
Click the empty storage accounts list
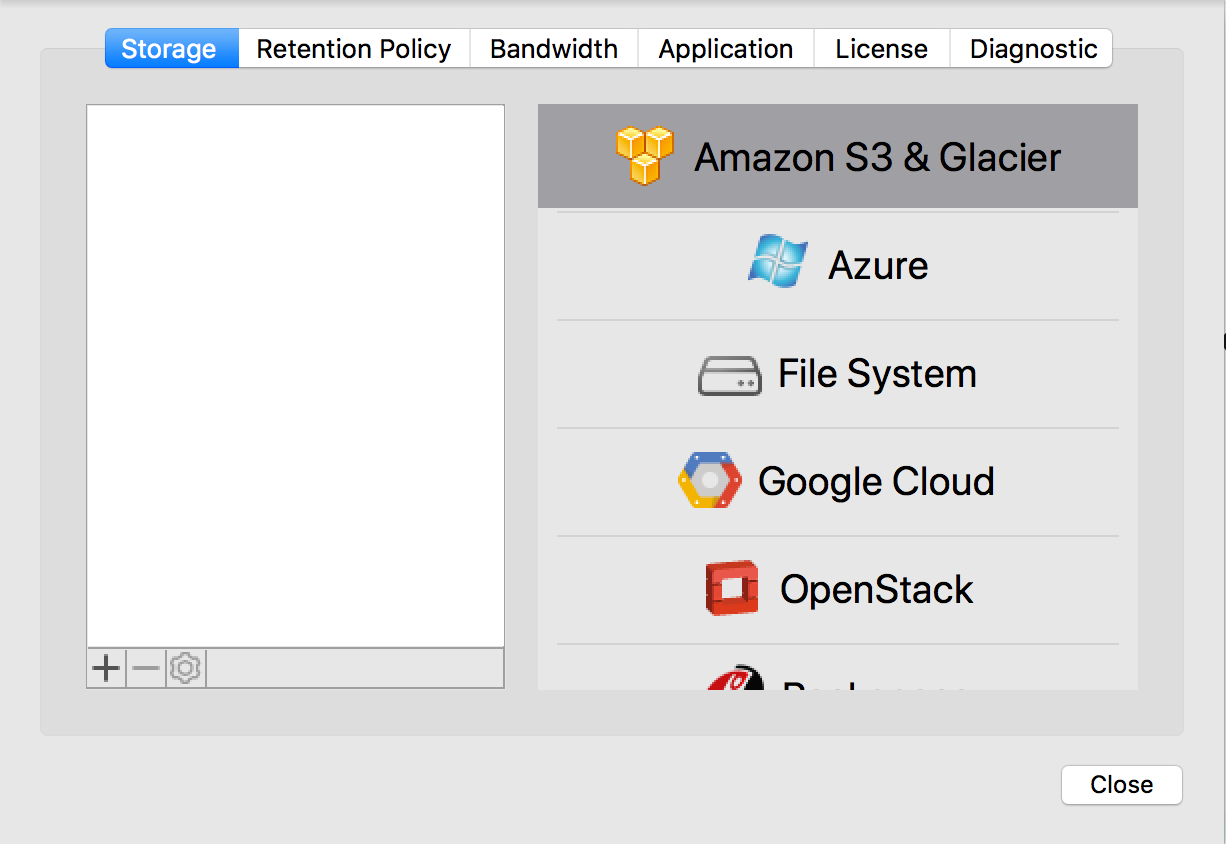pos(296,376)
